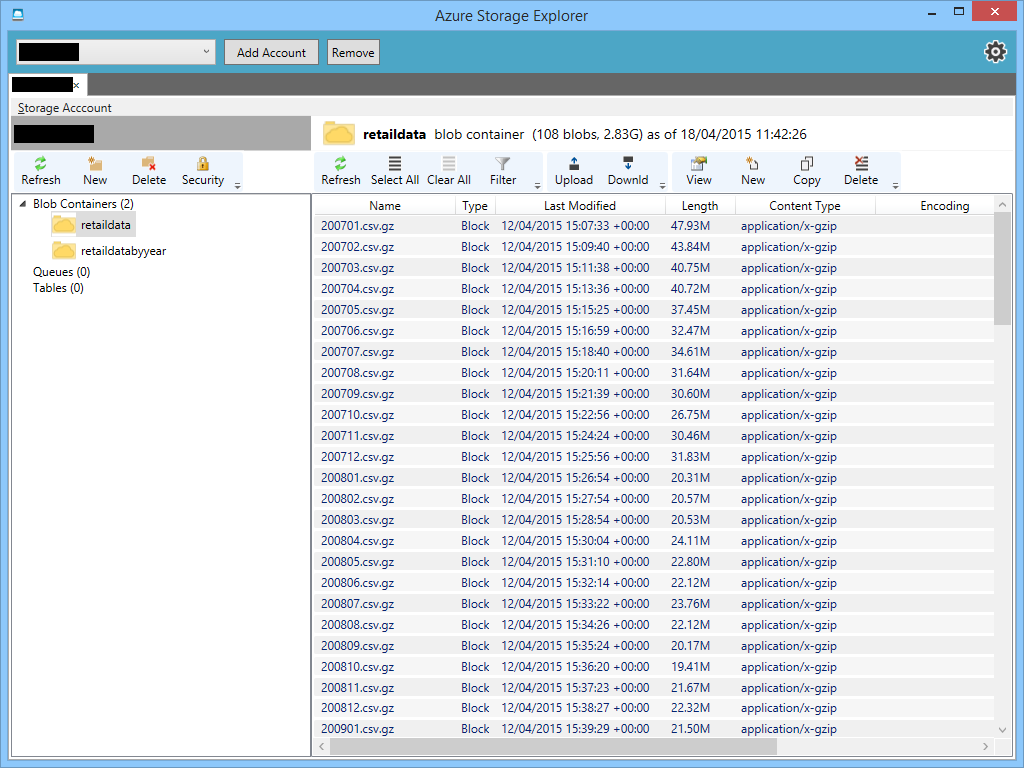Select blob 200712.csv.gz
Screen dimensions: 1024x768
point(654,456)
